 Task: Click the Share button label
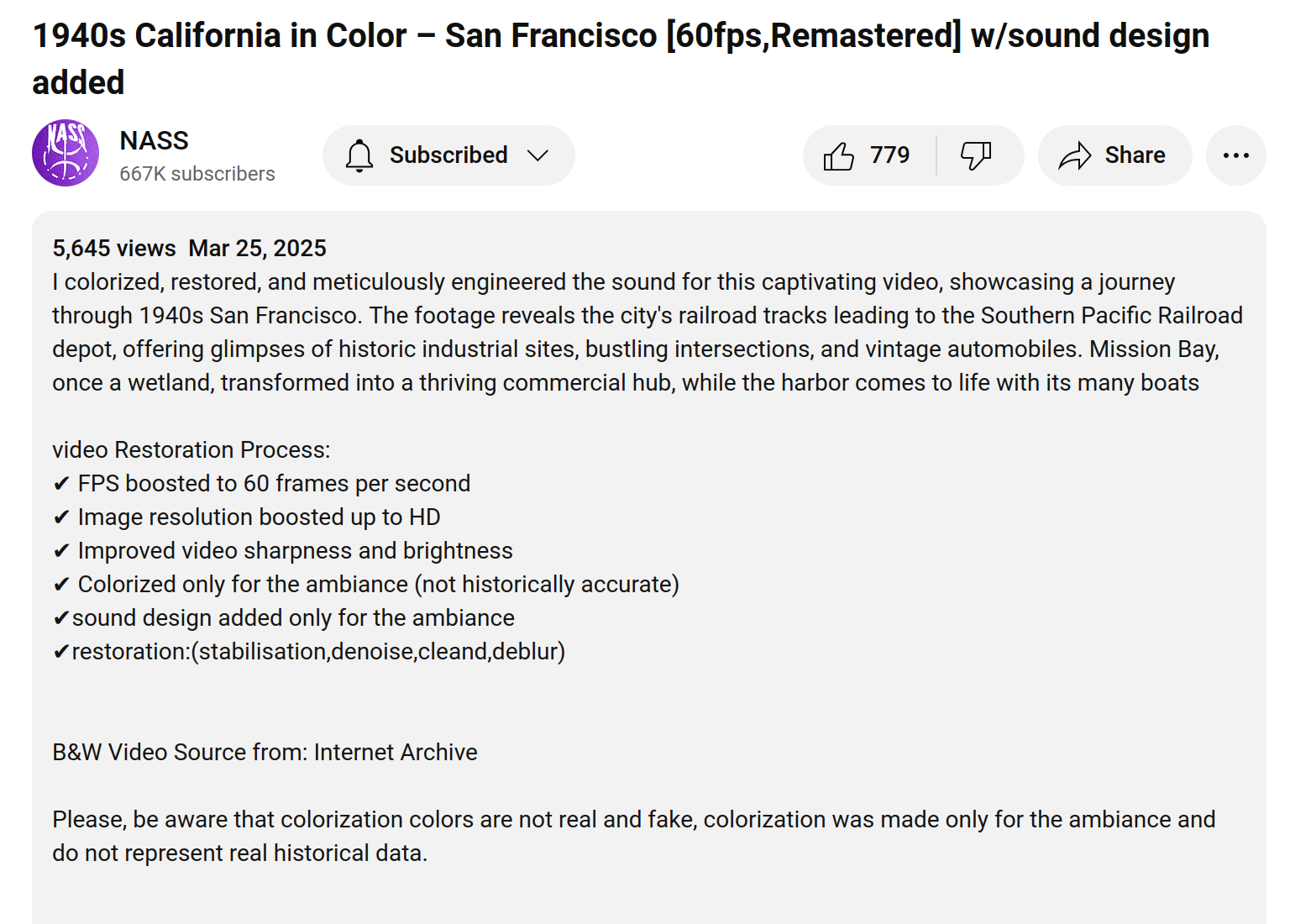coord(1135,155)
